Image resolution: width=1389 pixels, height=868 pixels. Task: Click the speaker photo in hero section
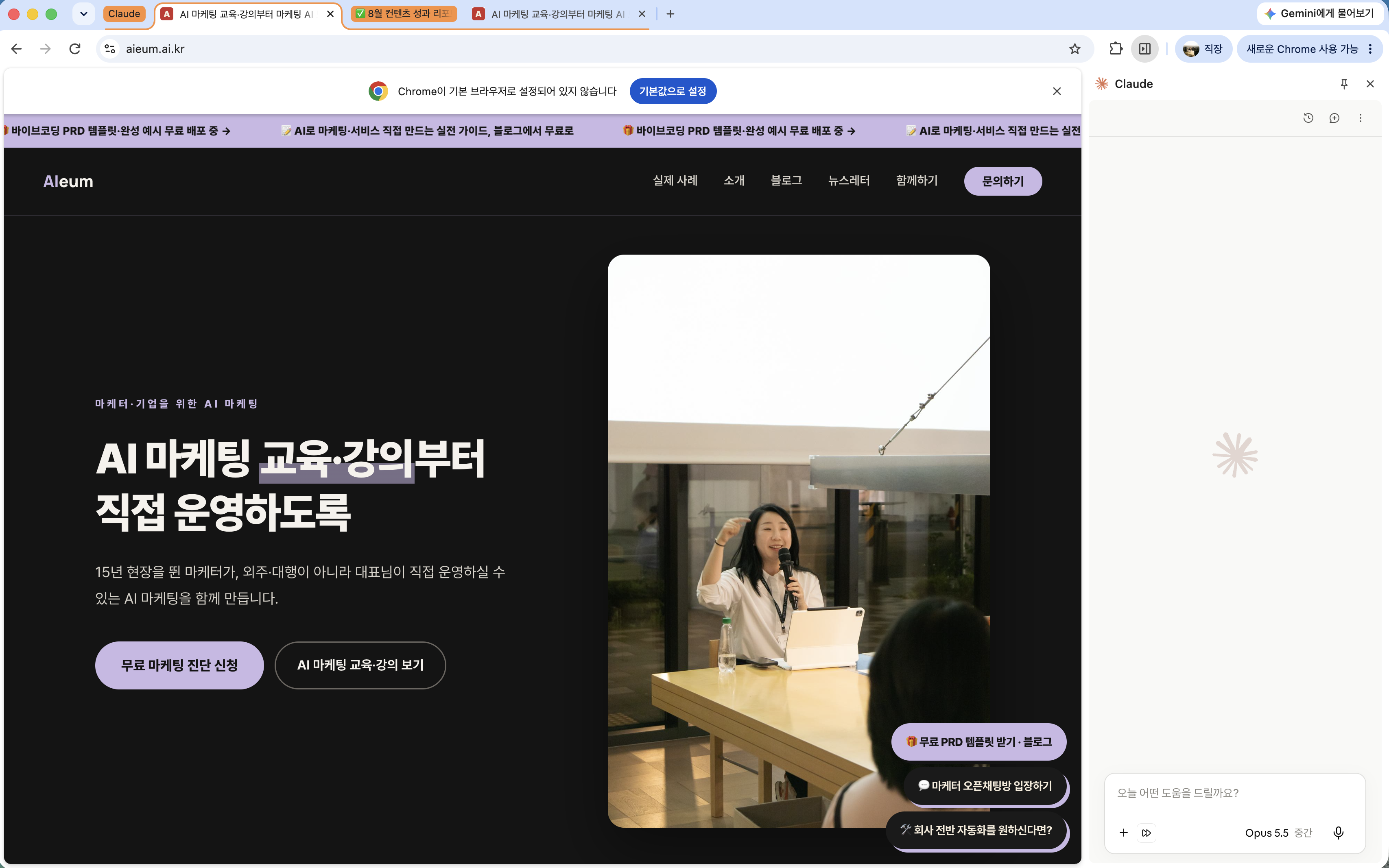pos(799,541)
